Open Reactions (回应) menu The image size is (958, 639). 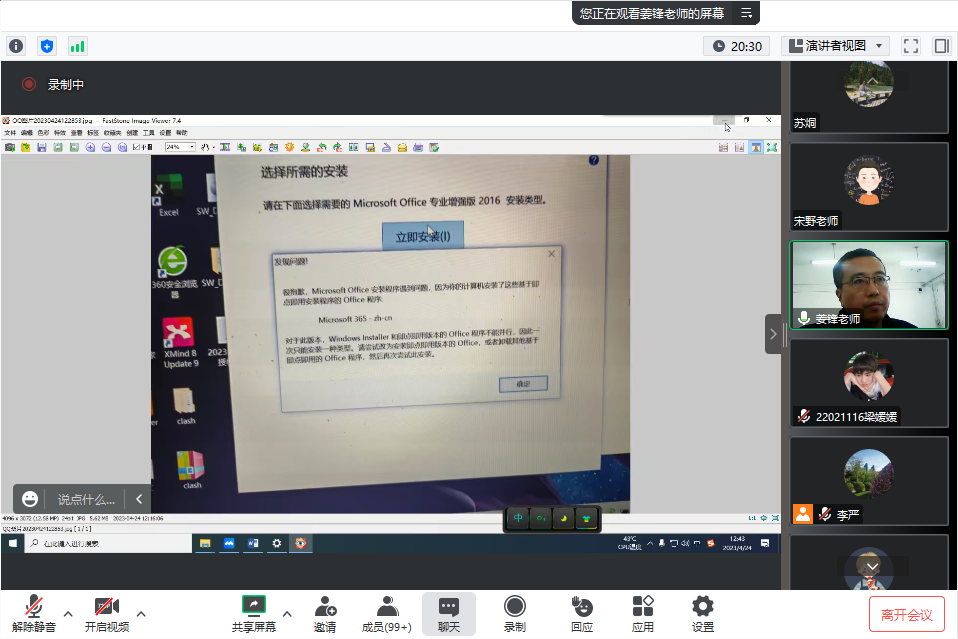[x=581, y=613]
